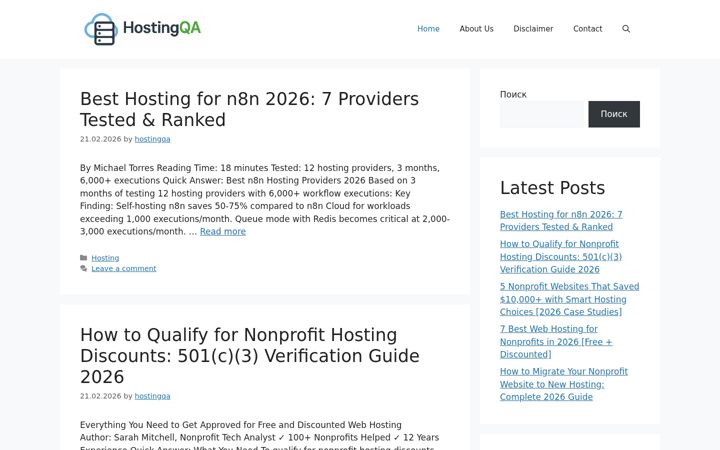Click the HostingQA logo
Image resolution: width=720 pixels, height=450 pixels.
[142, 29]
